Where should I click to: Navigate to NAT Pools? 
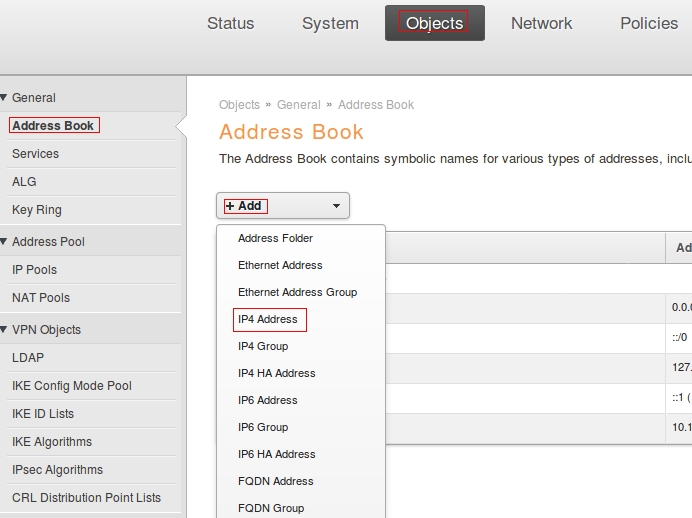(x=41, y=298)
